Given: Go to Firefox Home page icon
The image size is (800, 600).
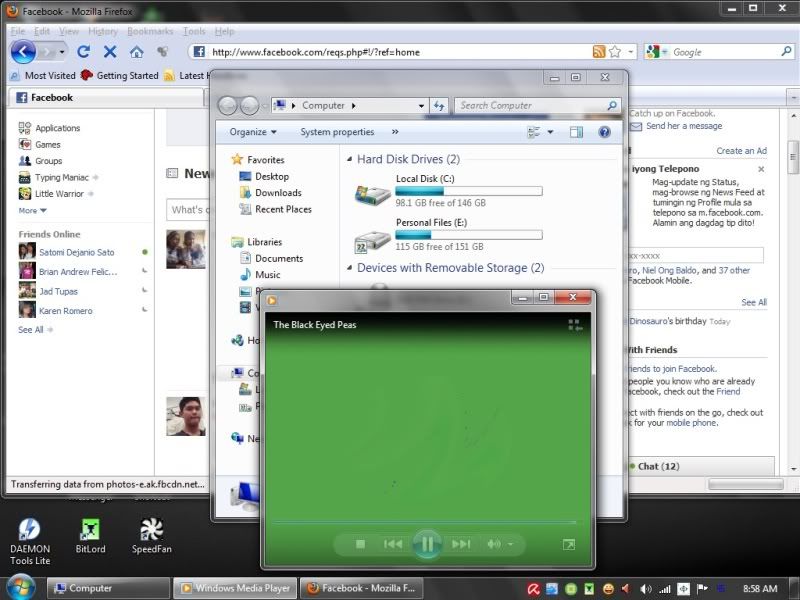Looking at the screenshot, I should [136, 52].
